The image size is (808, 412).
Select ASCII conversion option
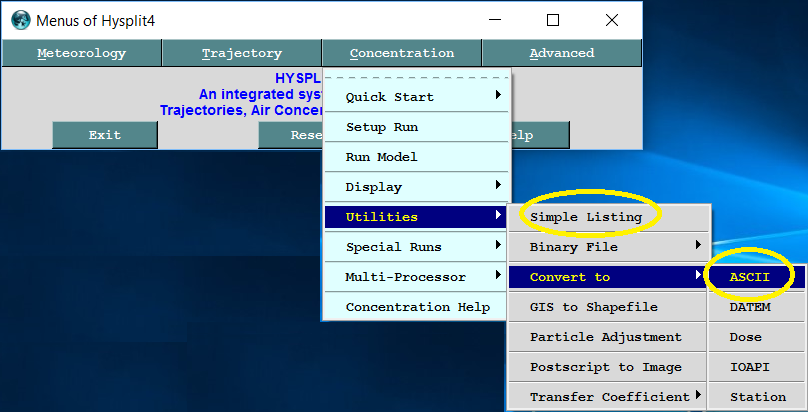coord(756,277)
